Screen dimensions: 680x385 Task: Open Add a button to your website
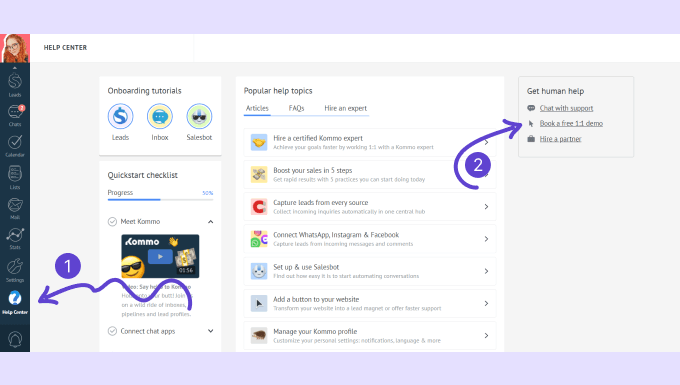pyautogui.click(x=370, y=303)
